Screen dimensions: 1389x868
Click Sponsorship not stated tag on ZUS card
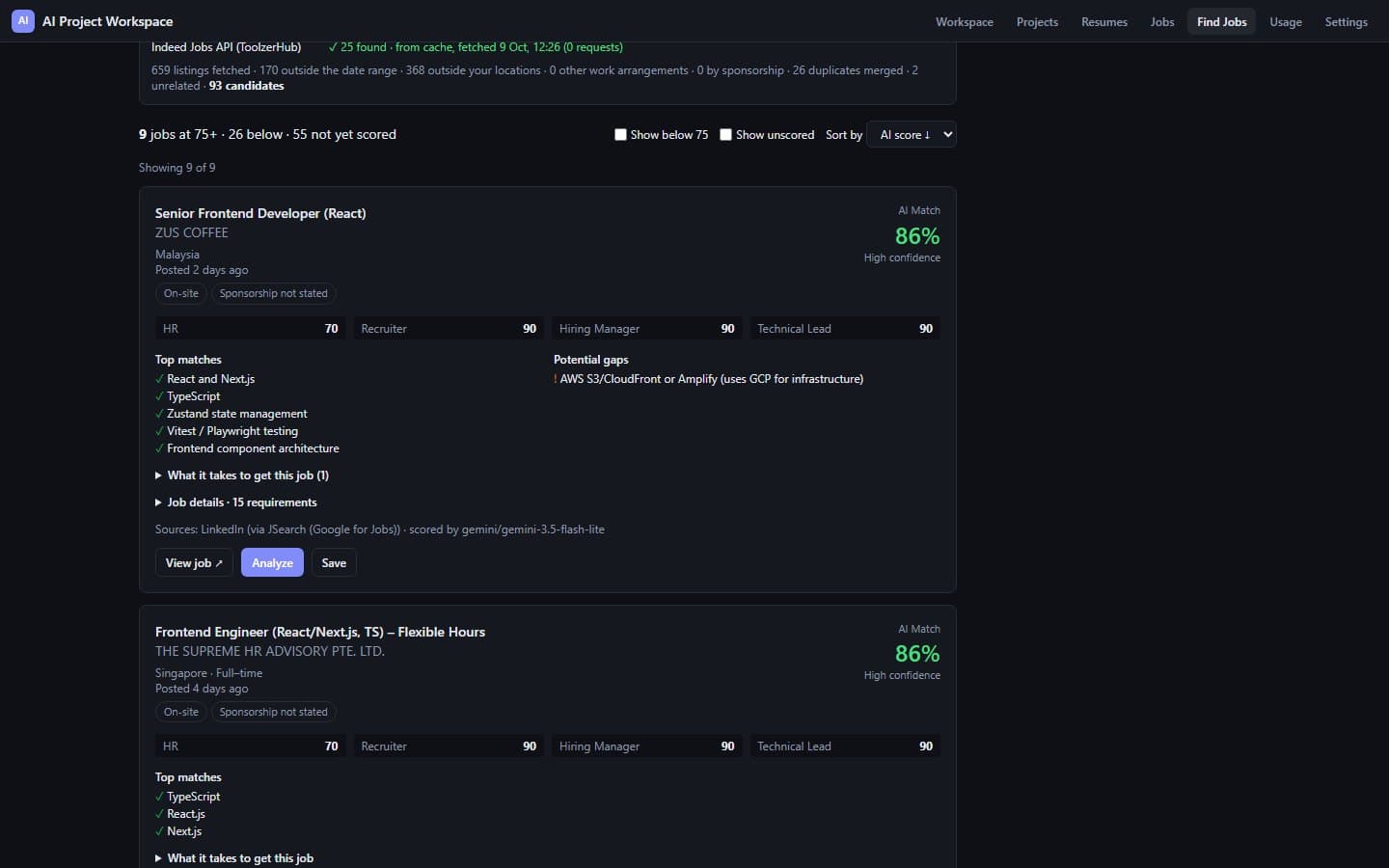click(273, 293)
